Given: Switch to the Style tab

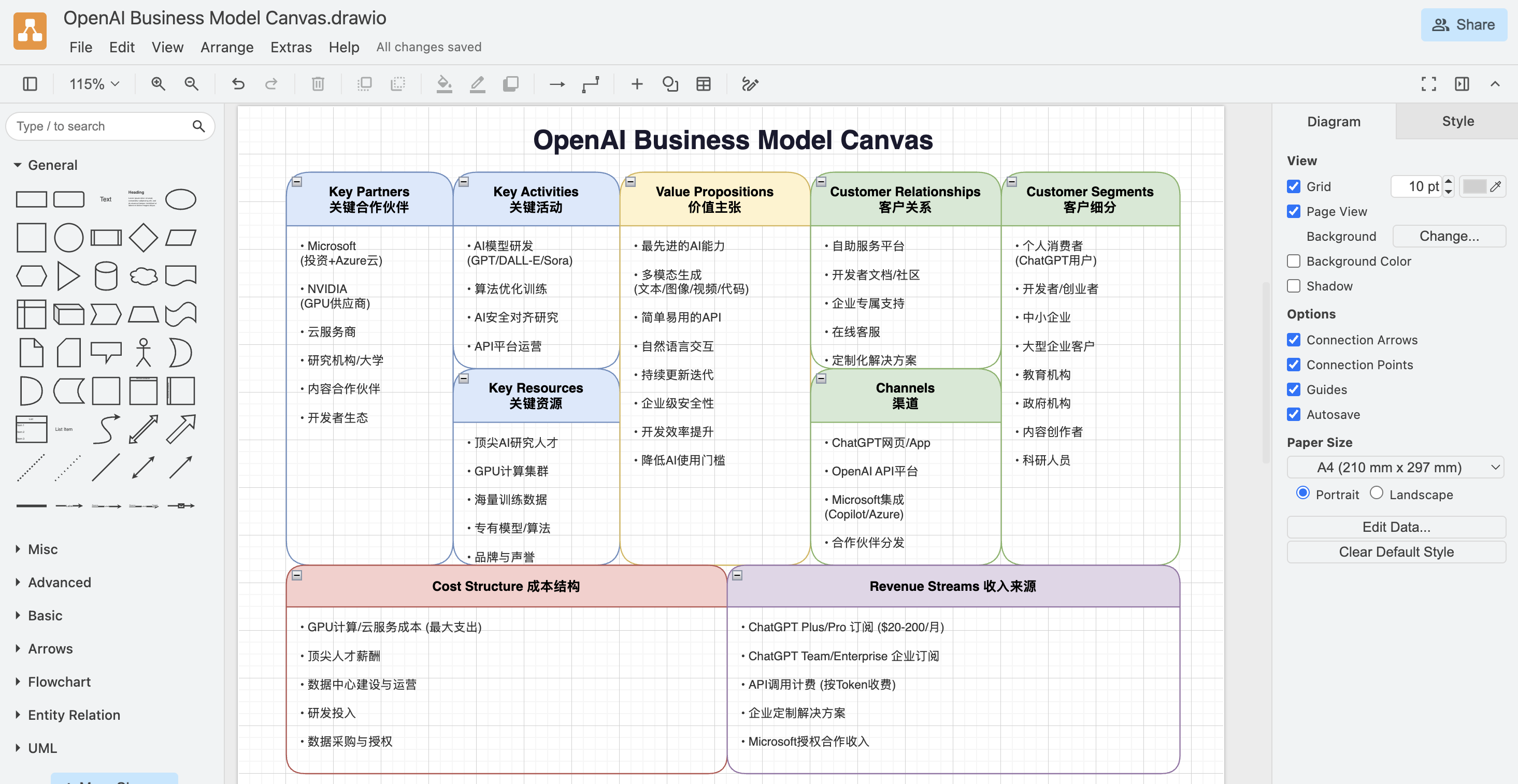Looking at the screenshot, I should point(1457,121).
